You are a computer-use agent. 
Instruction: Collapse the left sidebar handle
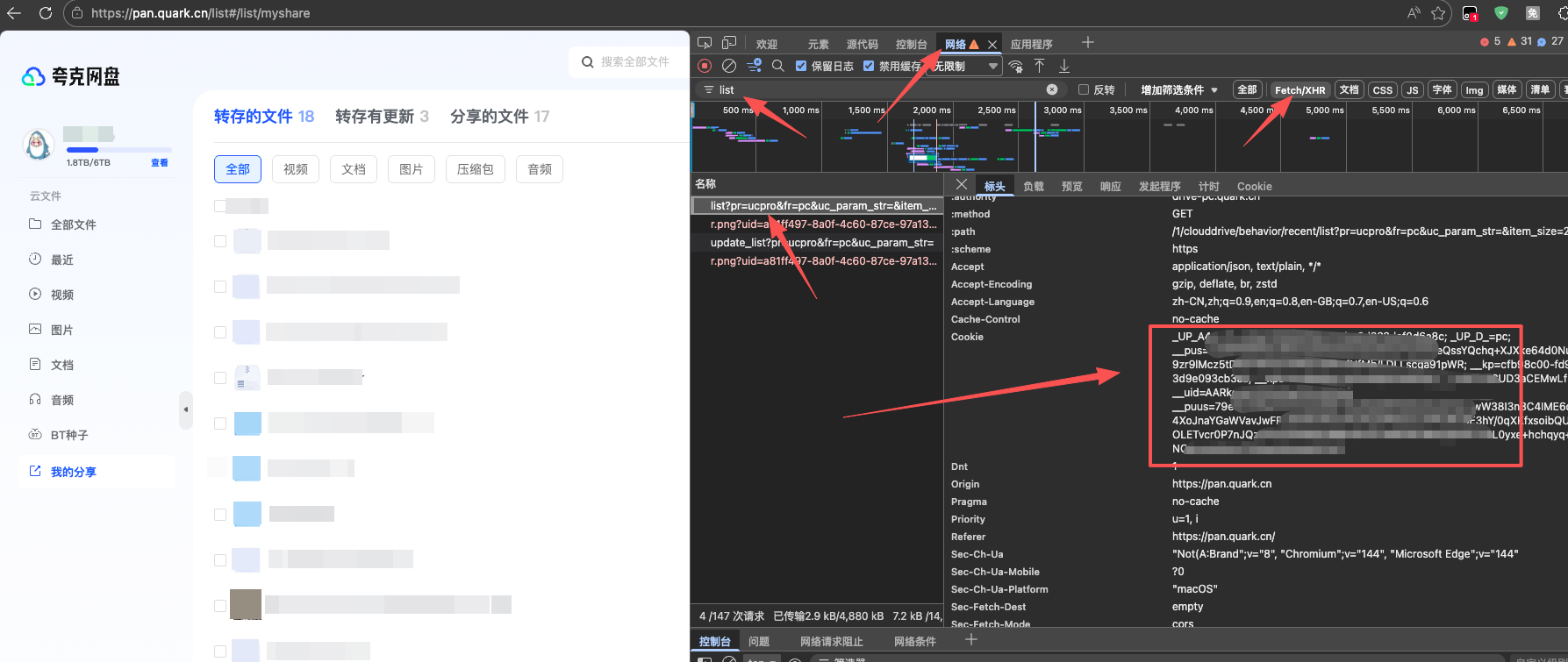click(185, 409)
